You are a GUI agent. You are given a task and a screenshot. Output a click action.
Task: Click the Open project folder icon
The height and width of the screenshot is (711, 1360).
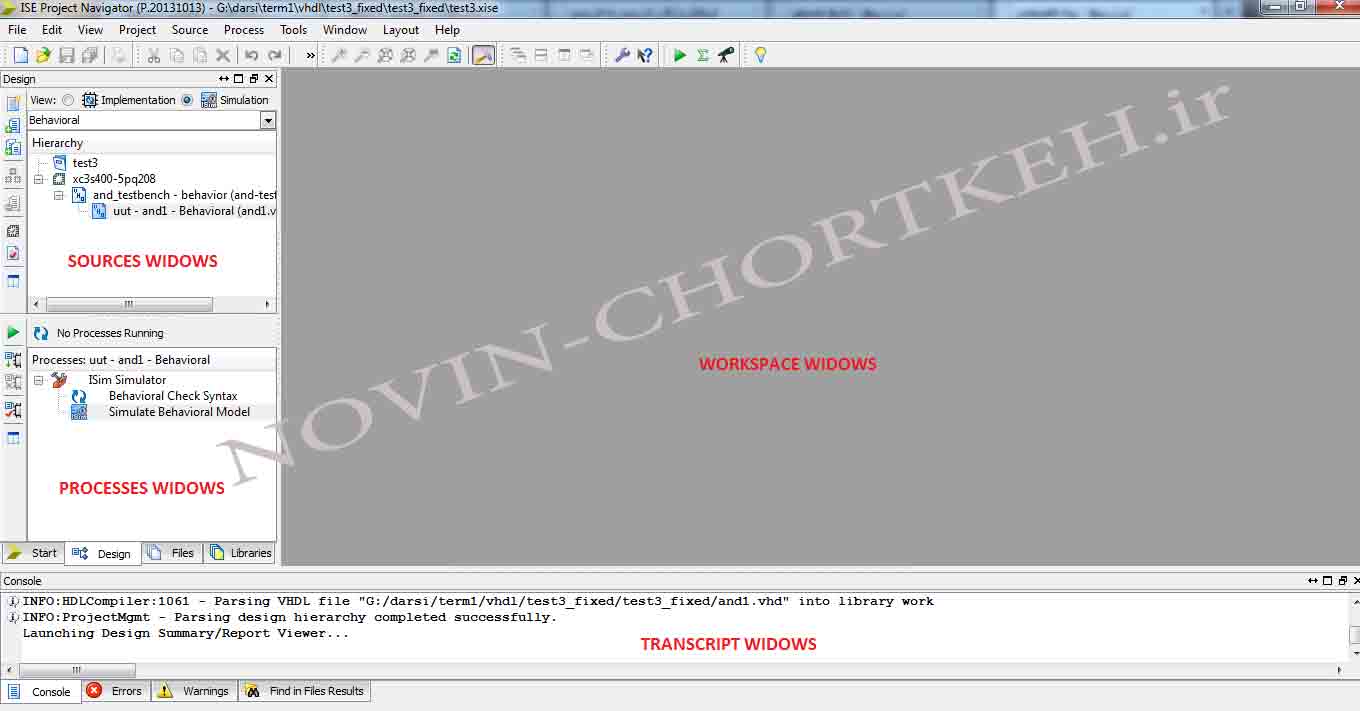click(43, 55)
